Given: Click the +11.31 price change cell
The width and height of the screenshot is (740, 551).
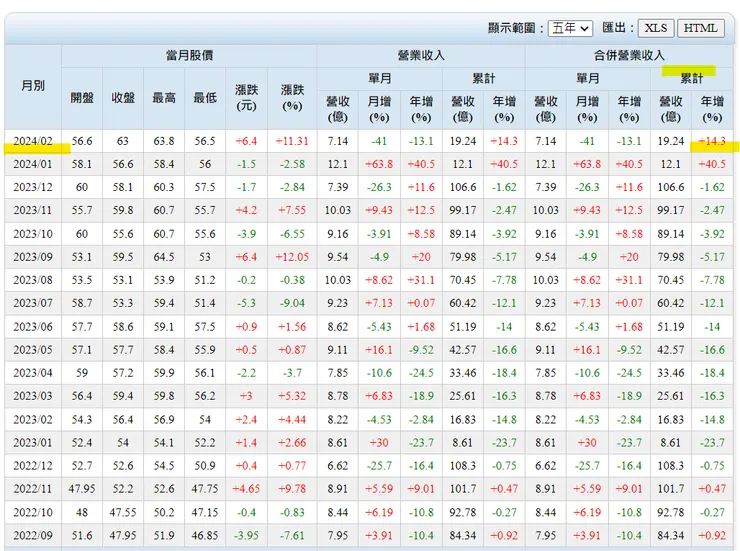Looking at the screenshot, I should coord(292,141).
